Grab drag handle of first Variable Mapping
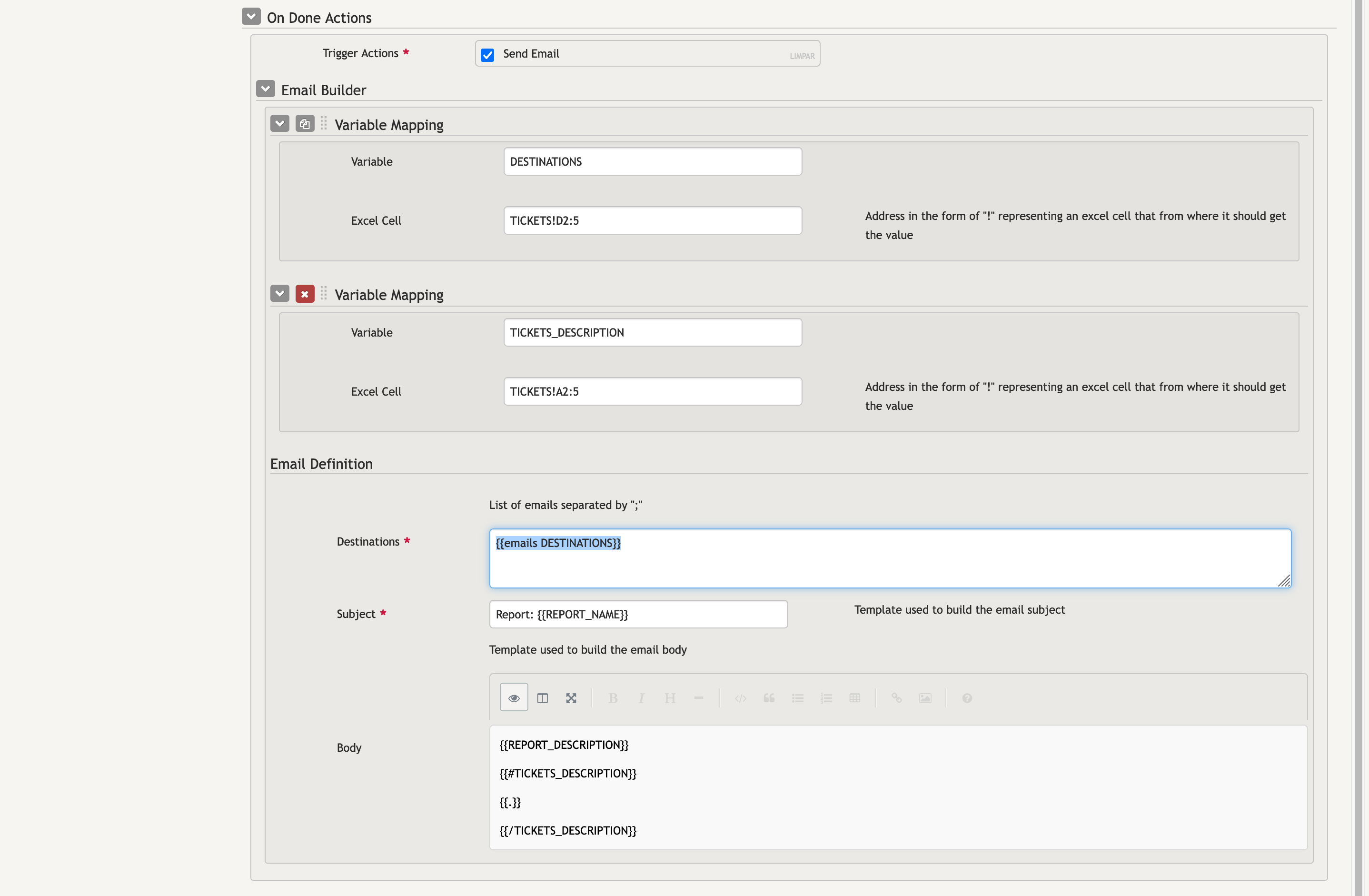1369x896 pixels. coord(324,123)
